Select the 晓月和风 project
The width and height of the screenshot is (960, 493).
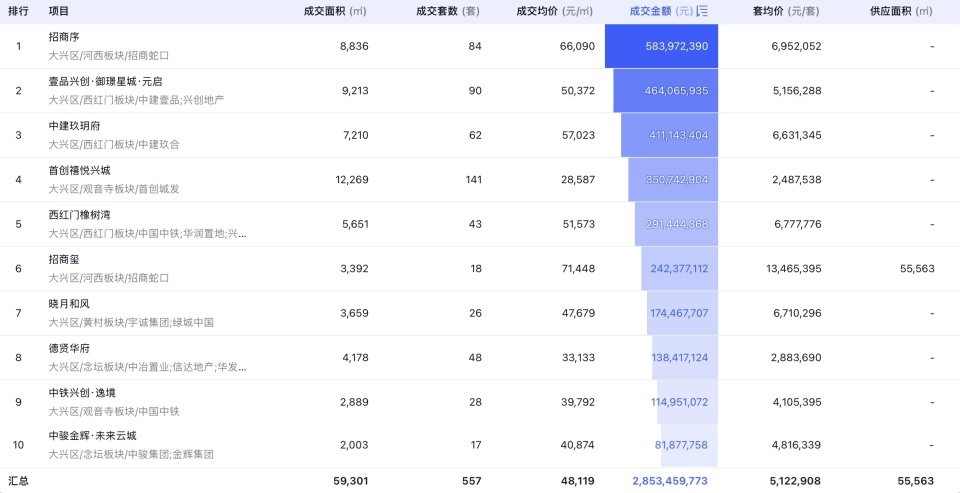click(x=69, y=303)
